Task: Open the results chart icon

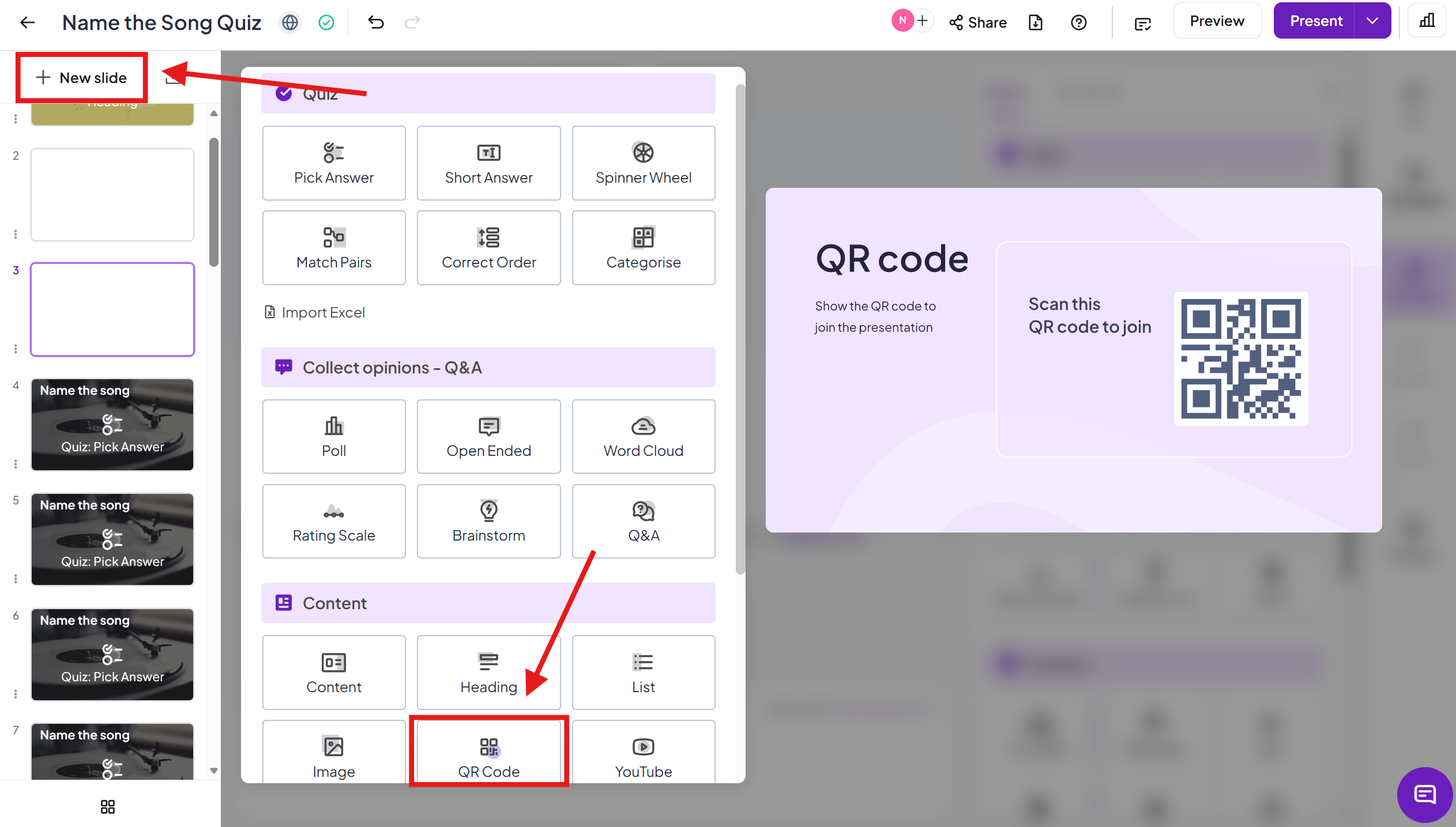Action: pos(1427,21)
